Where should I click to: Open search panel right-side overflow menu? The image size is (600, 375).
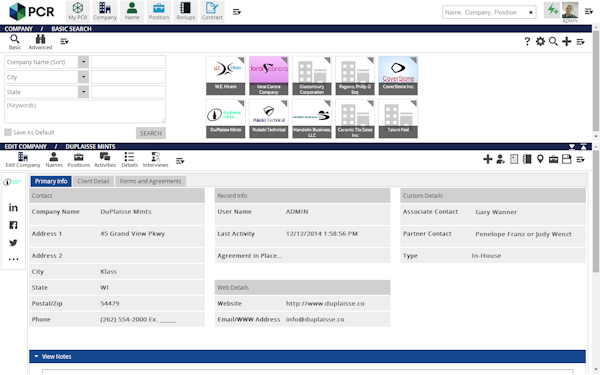coord(580,42)
